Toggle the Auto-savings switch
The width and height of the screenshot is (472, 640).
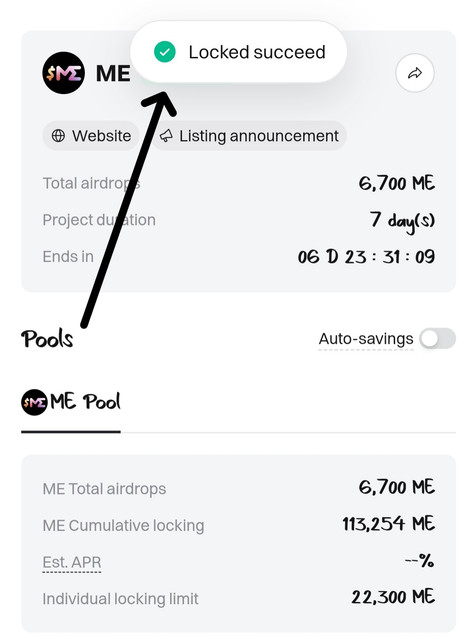[x=438, y=338]
